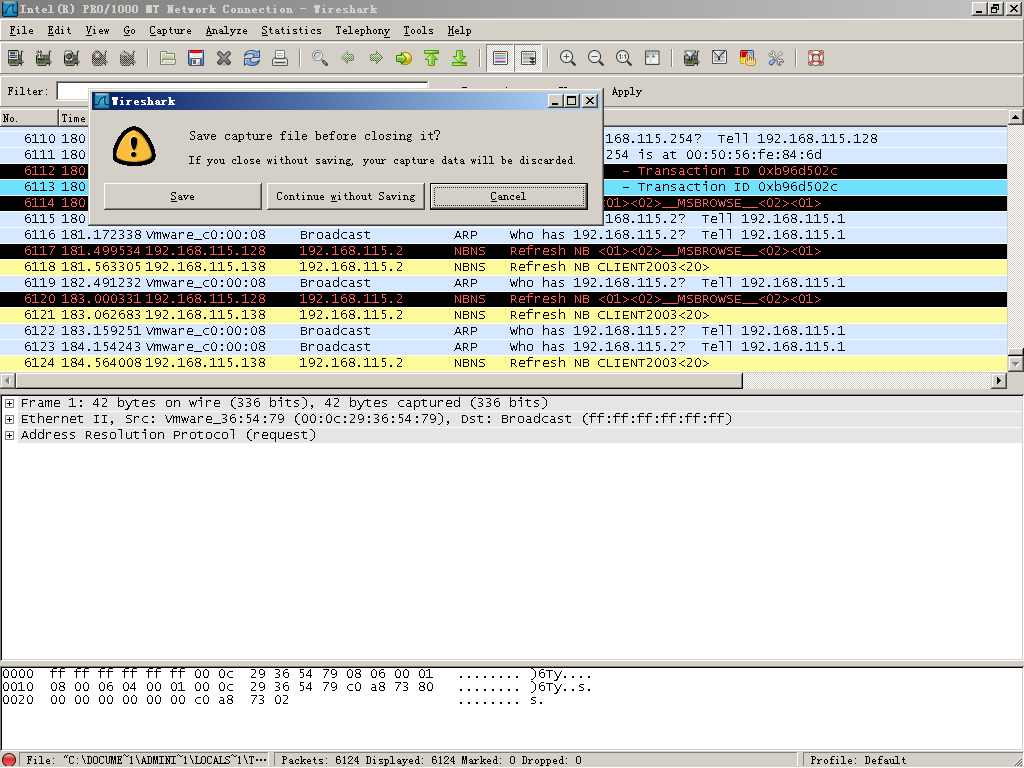Click packet list scroll down arrow
1024x768 pixels.
[x=1016, y=362]
